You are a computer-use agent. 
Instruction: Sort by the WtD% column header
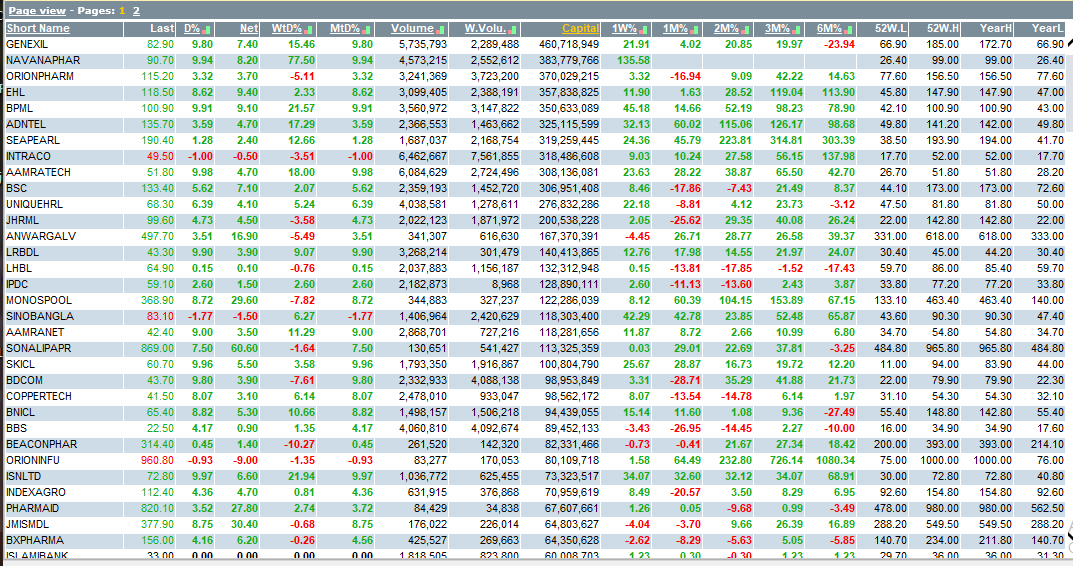pyautogui.click(x=287, y=29)
